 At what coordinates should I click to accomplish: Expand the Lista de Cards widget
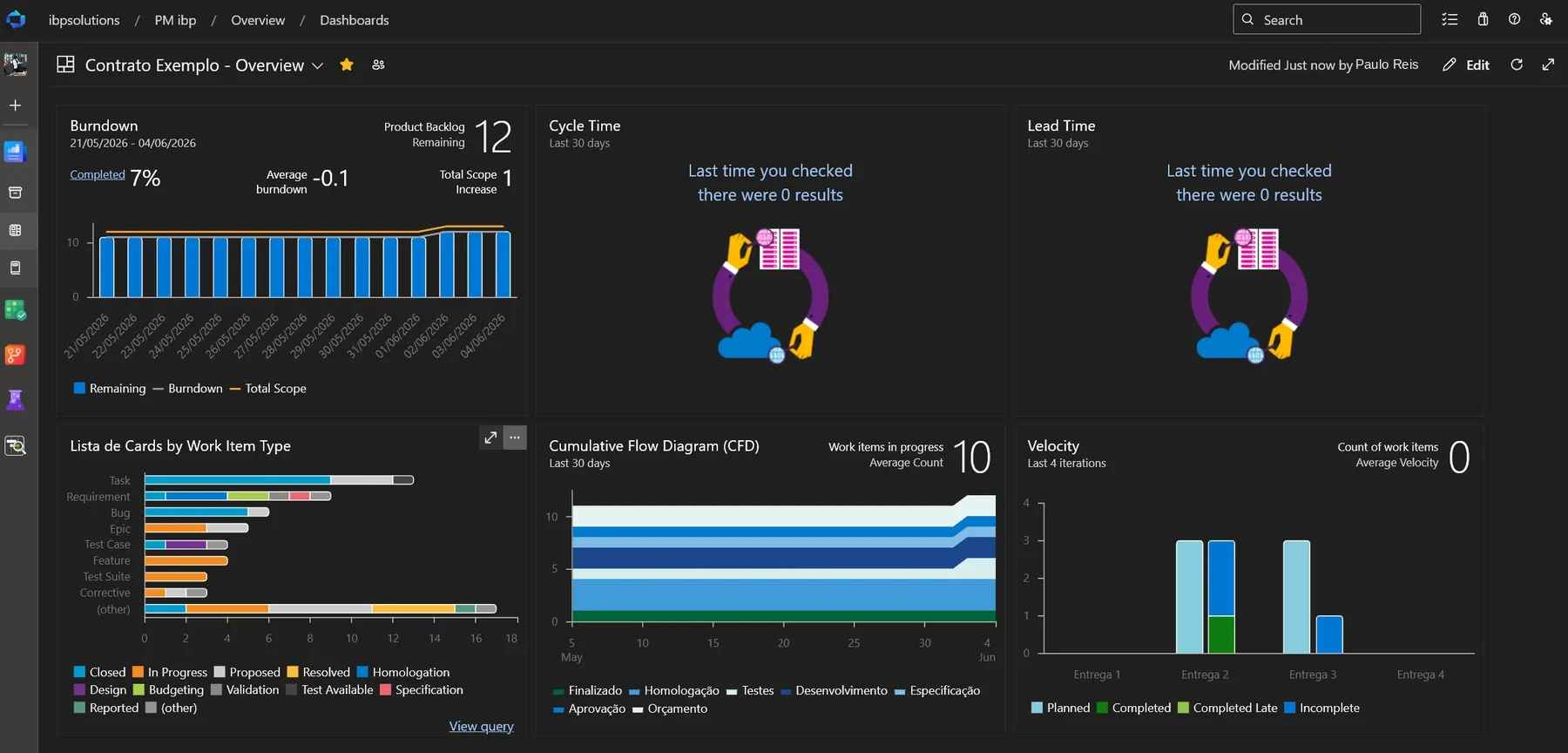tap(491, 438)
